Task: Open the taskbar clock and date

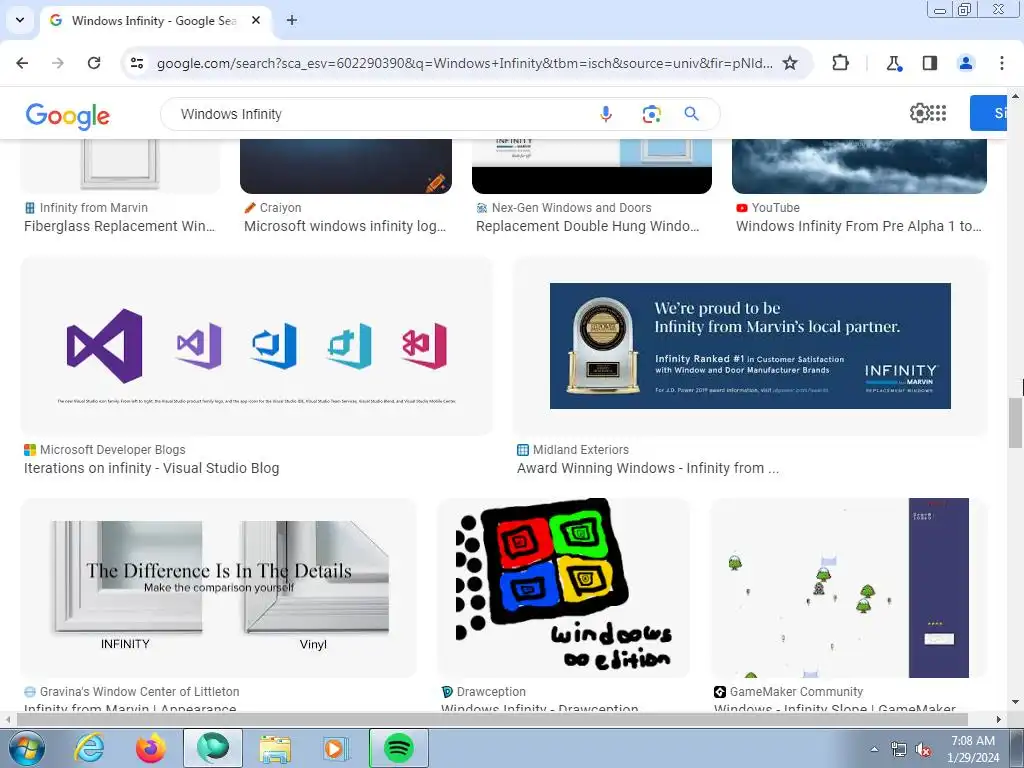Action: 972,749
